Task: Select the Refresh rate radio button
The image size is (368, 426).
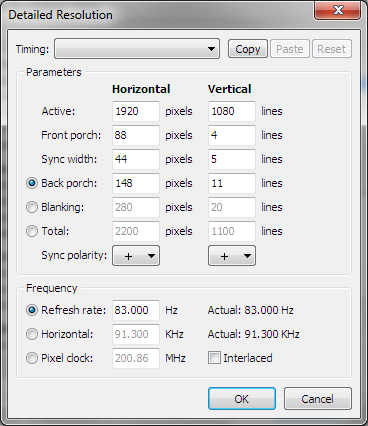Action: click(32, 310)
